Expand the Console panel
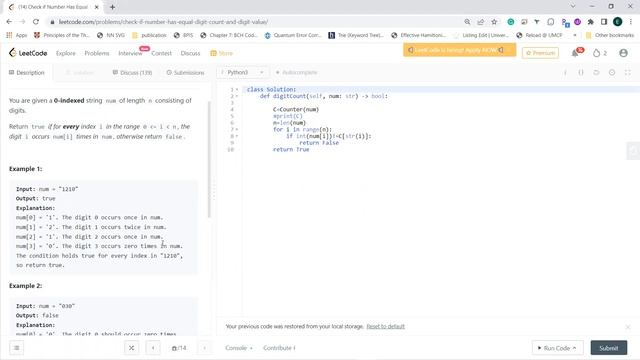640x360 pixels. pyautogui.click(x=239, y=348)
